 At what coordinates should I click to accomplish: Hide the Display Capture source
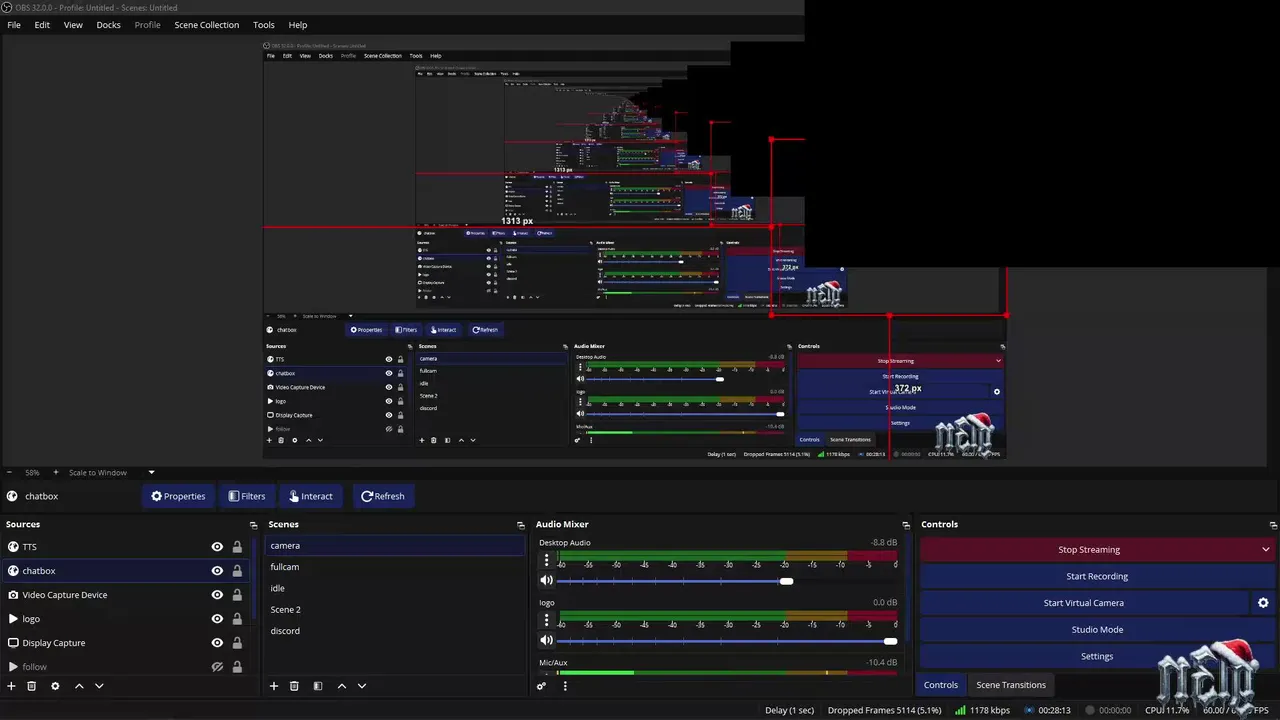point(217,643)
